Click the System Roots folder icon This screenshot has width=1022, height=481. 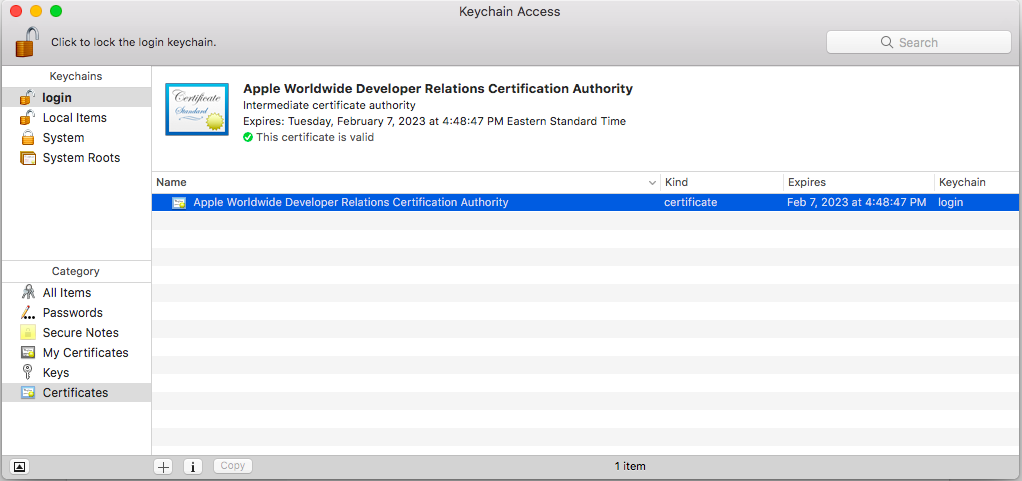click(28, 158)
